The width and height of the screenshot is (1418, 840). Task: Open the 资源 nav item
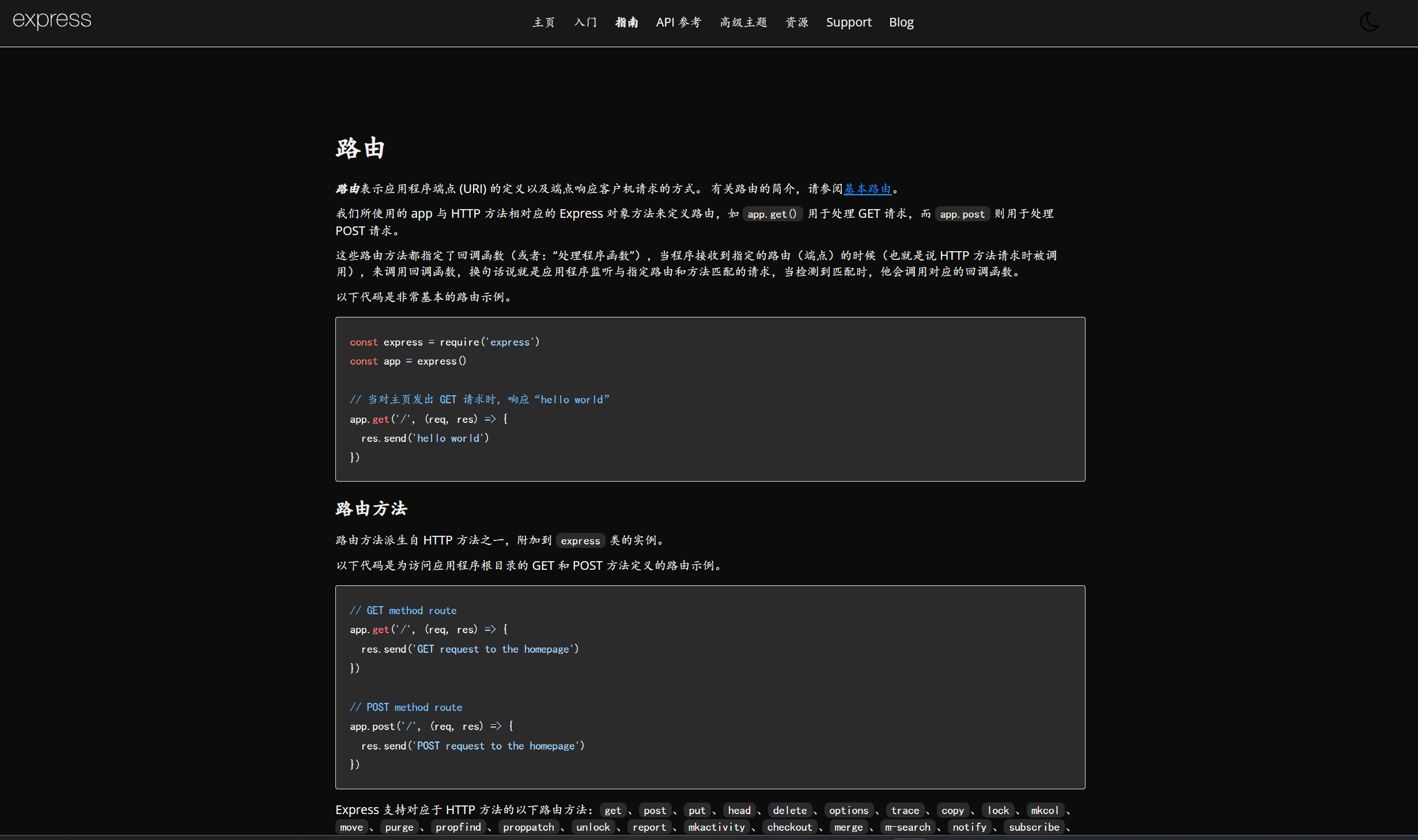[x=797, y=22]
